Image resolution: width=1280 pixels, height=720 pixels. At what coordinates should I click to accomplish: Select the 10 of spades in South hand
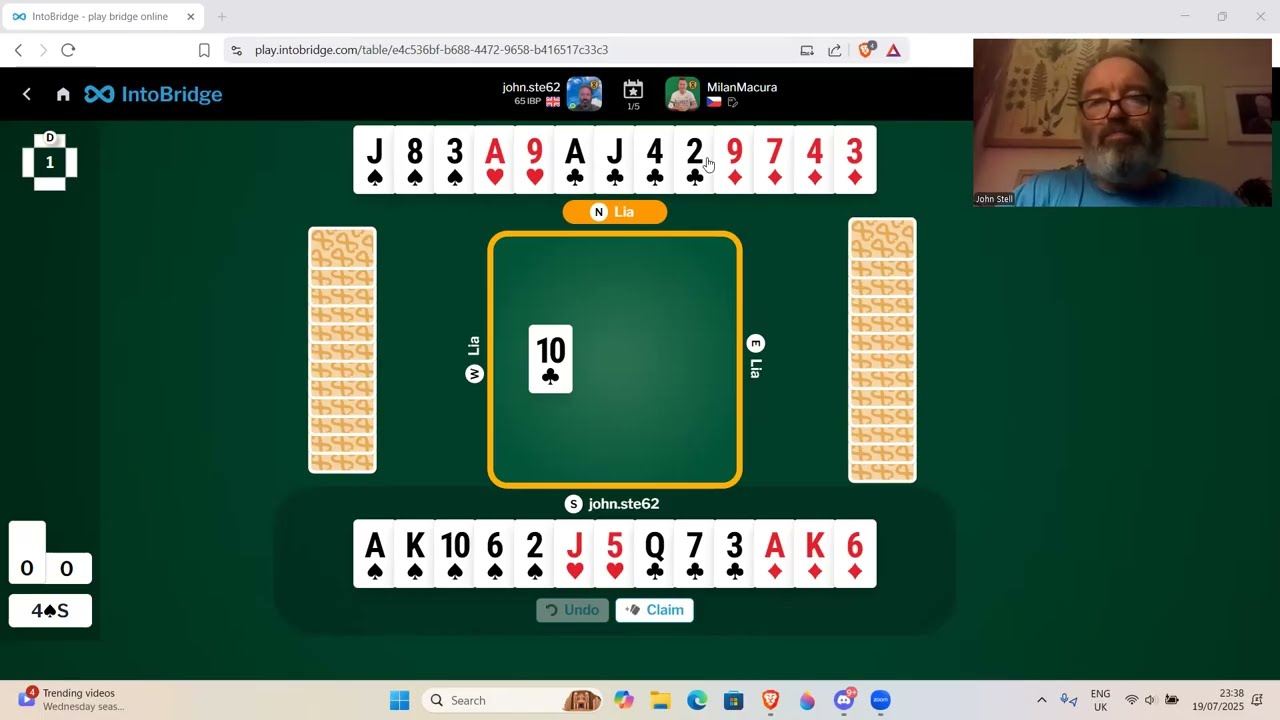point(454,554)
